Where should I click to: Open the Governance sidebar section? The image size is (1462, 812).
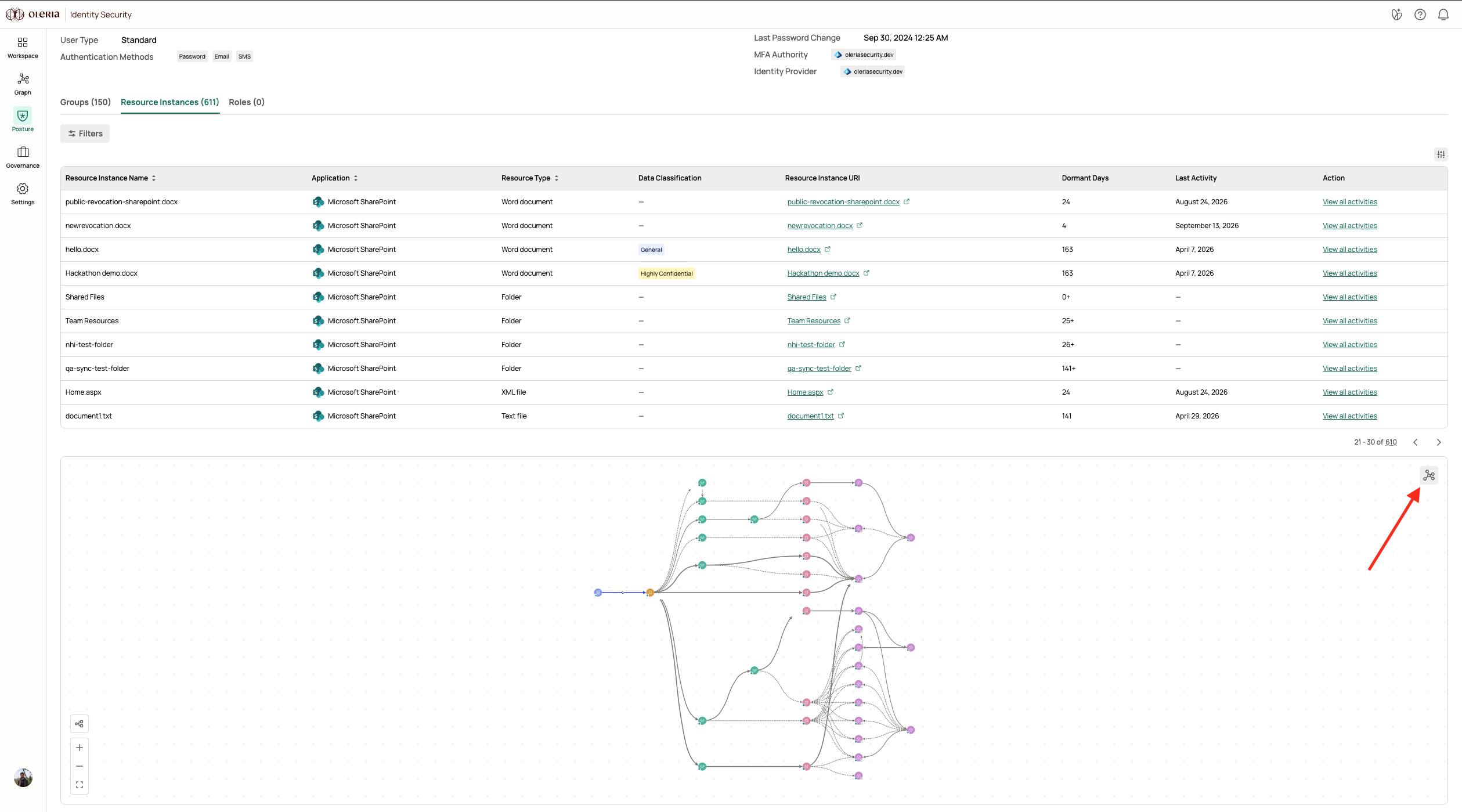click(x=23, y=157)
